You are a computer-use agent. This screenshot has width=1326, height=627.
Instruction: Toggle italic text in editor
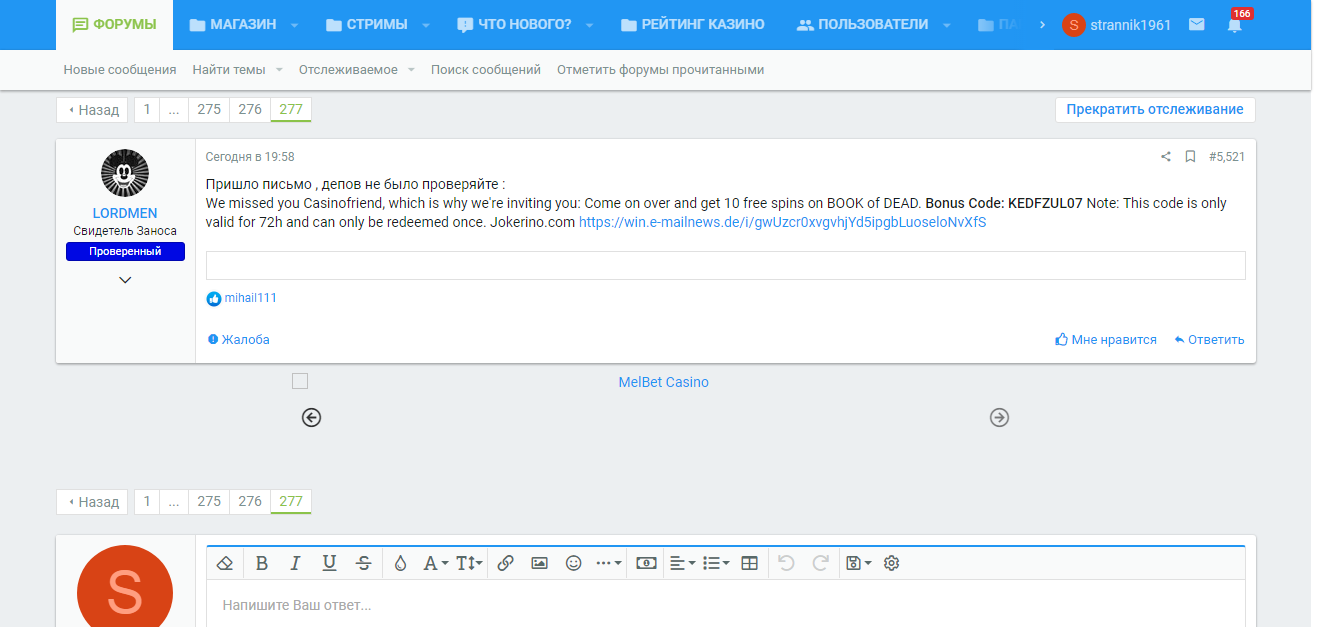(295, 563)
